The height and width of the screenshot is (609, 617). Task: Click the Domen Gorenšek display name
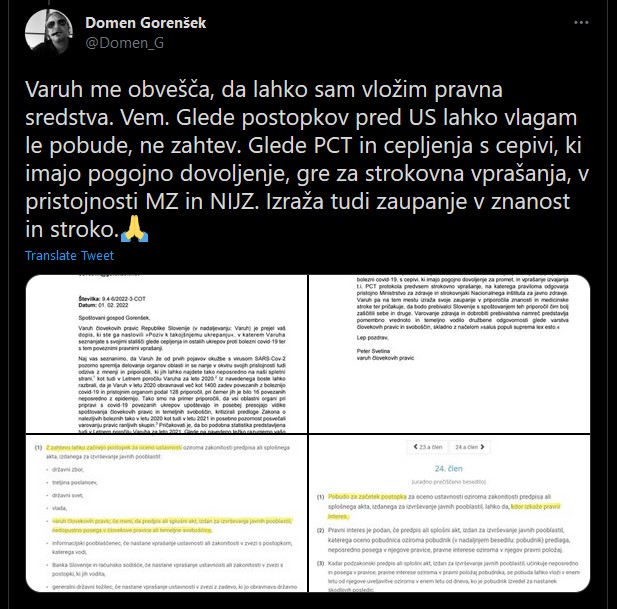(x=146, y=23)
